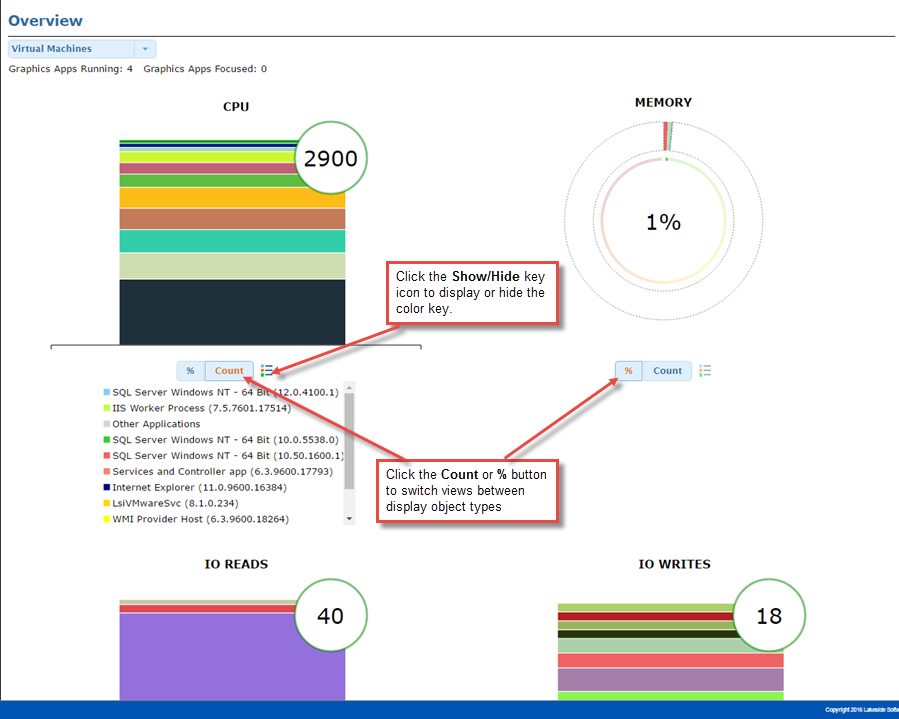The height and width of the screenshot is (719, 899).
Task: Click the IO WRITES chart title
Action: 674,564
